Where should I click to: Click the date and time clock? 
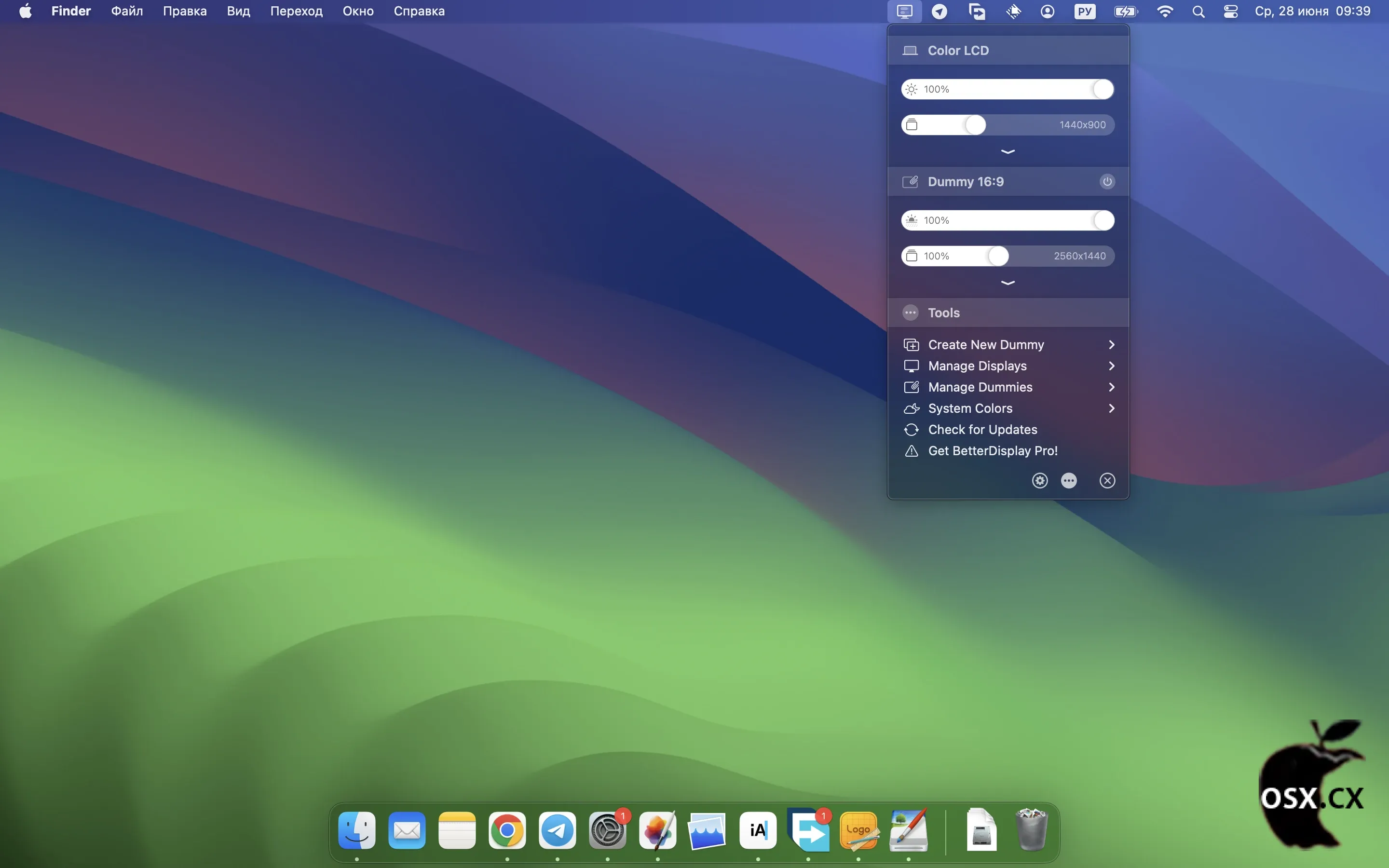click(x=1313, y=12)
